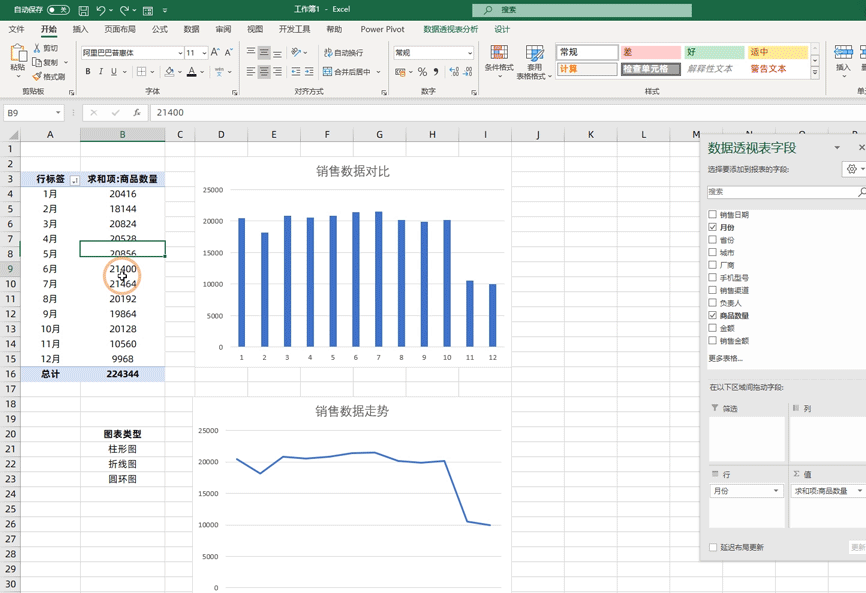Apply bold formatting with the B icon

point(88,72)
